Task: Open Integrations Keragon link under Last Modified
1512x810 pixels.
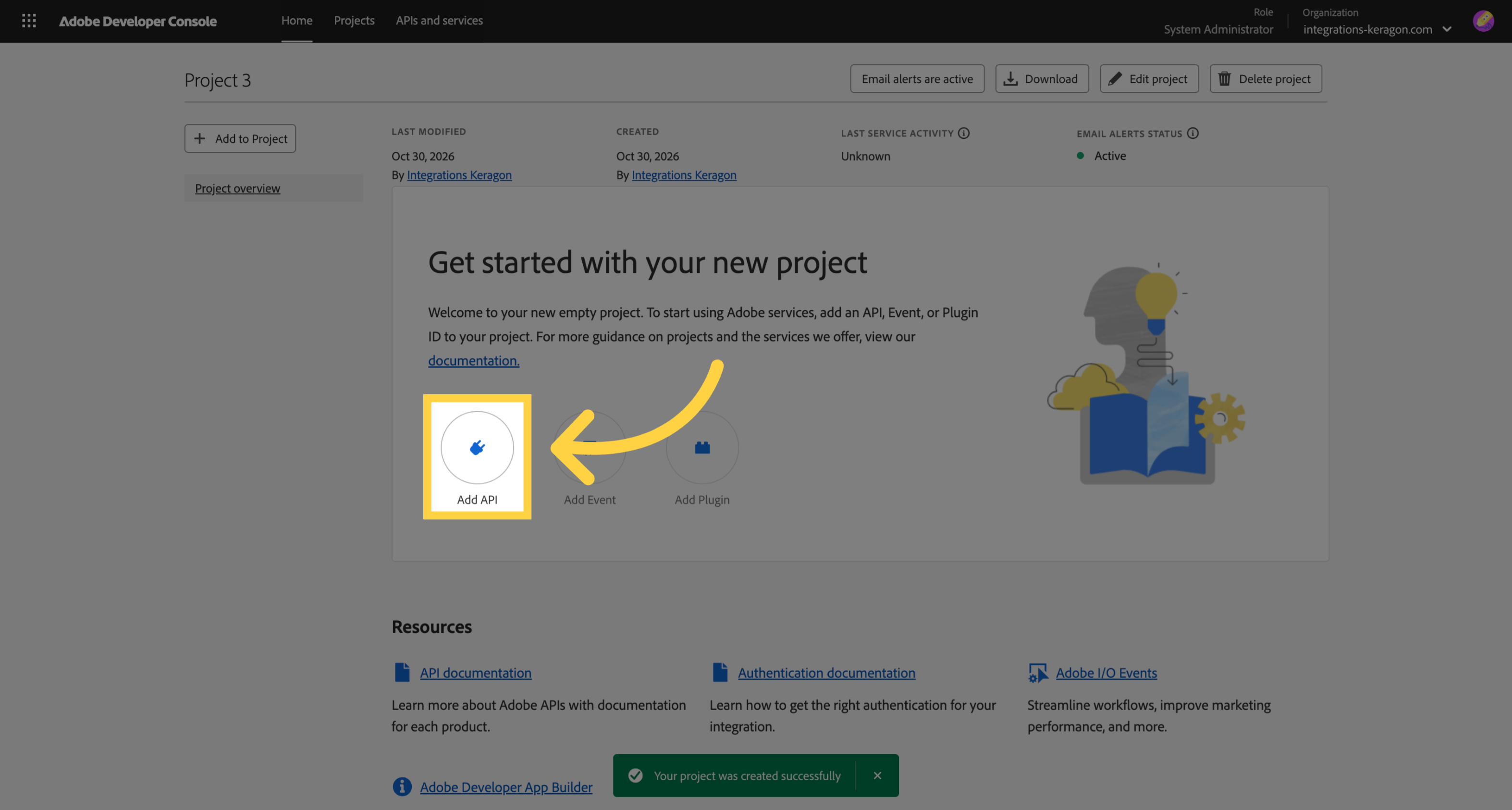Action: point(459,175)
